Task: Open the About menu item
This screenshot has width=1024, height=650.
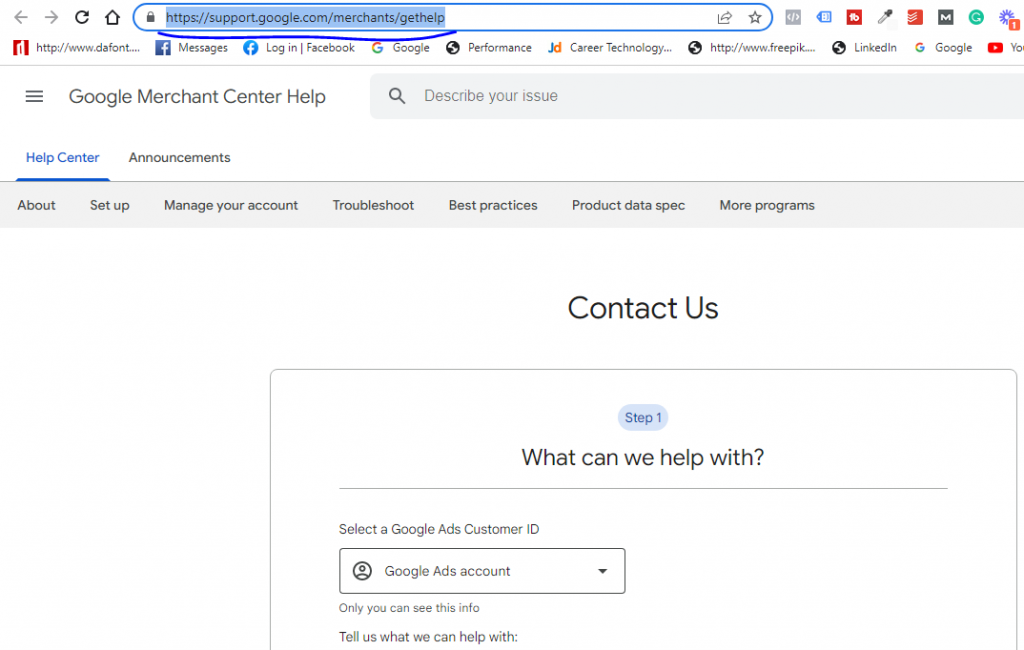Action: click(37, 205)
